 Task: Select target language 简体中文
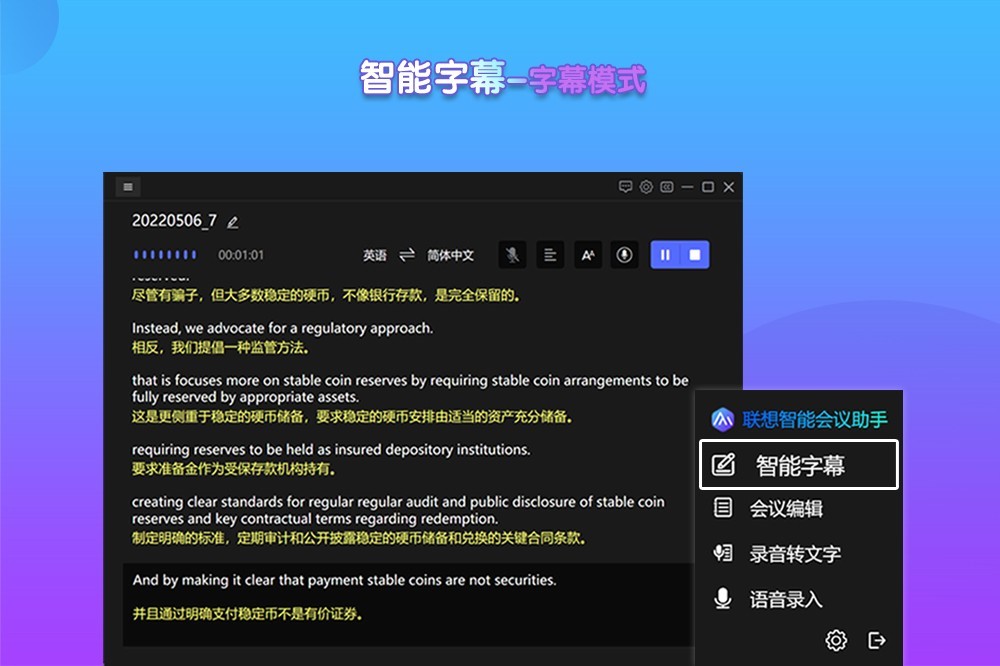tap(450, 255)
